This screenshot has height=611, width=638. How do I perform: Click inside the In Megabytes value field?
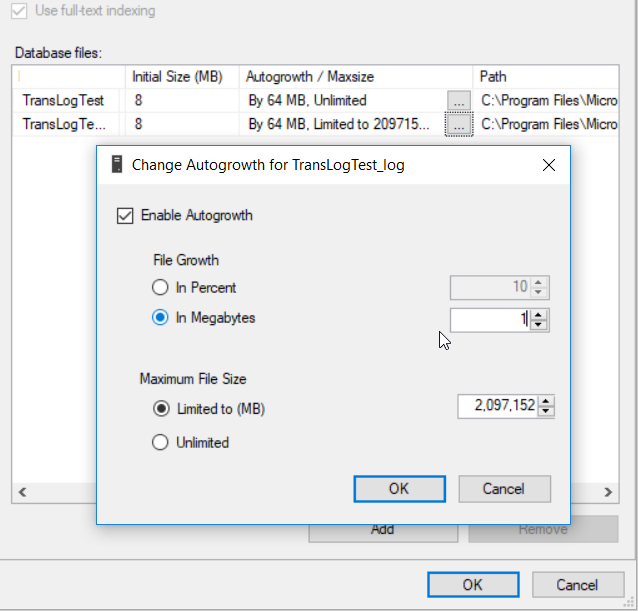[489, 320]
